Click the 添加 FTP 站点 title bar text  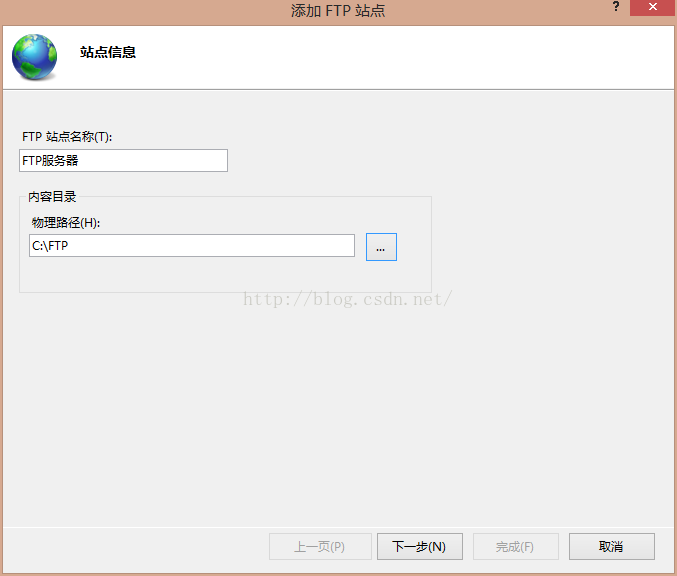[x=338, y=10]
